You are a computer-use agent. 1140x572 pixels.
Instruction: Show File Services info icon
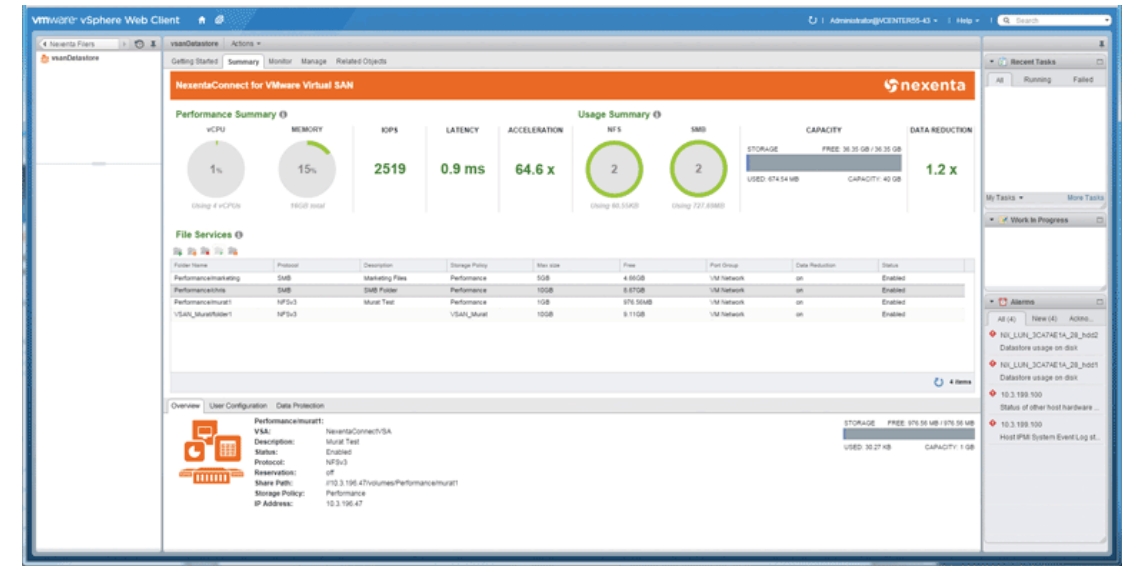[239, 235]
